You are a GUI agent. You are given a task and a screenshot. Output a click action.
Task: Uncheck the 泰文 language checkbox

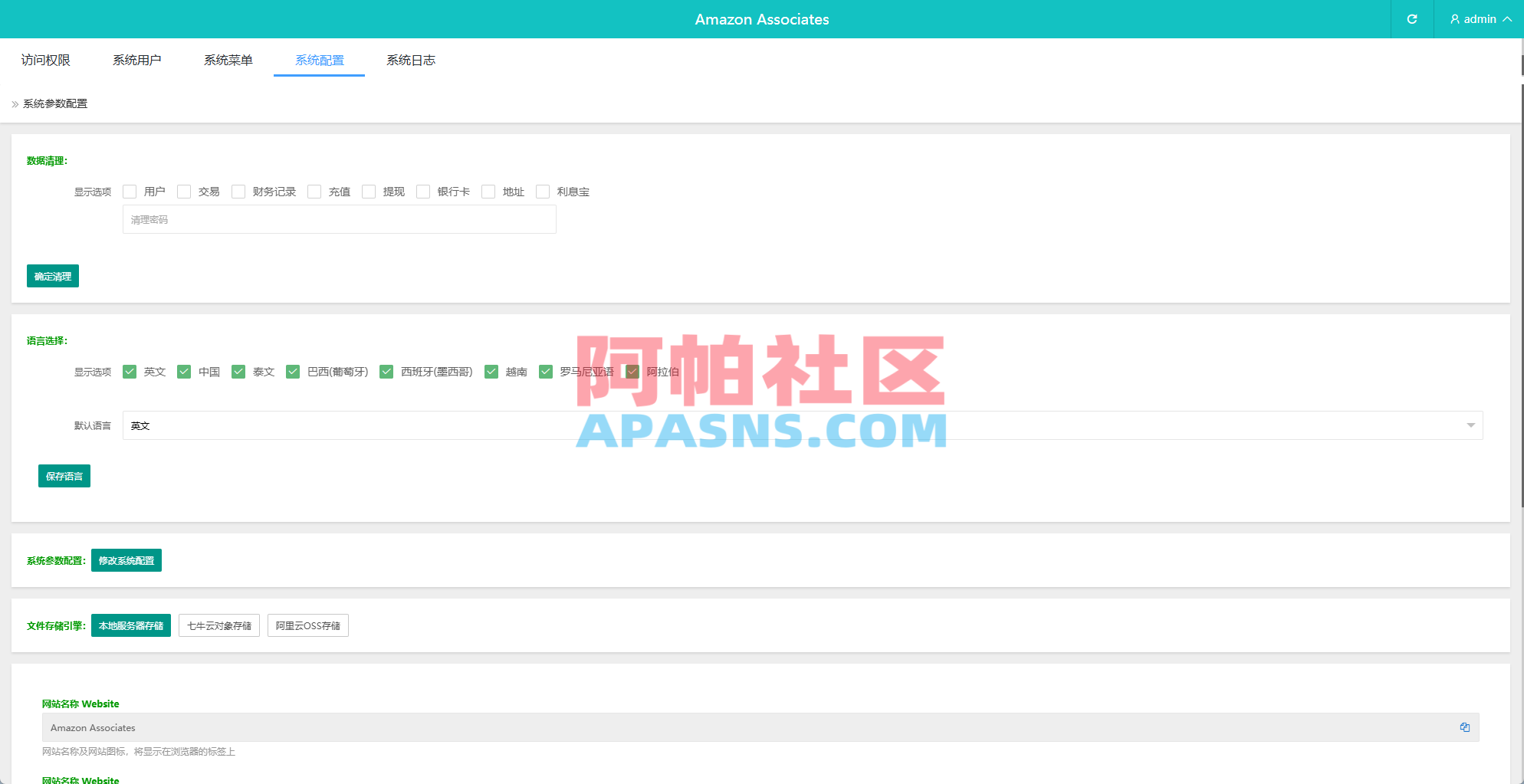click(238, 372)
